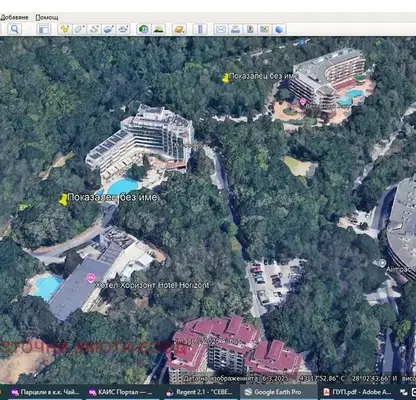Image resolution: width=416 pixels, height=400 pixels.
Task: Open the Regent 2.1 taskbar window
Action: 201,392
